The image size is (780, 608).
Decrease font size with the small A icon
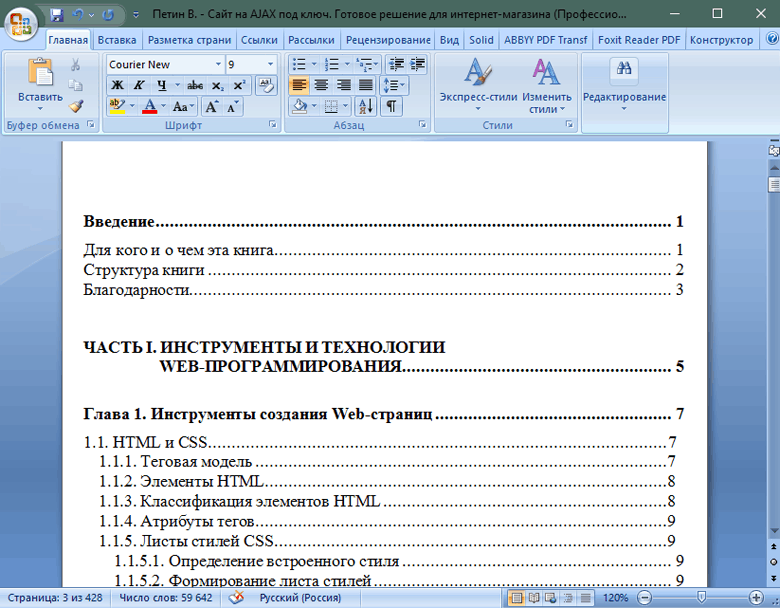click(x=232, y=106)
